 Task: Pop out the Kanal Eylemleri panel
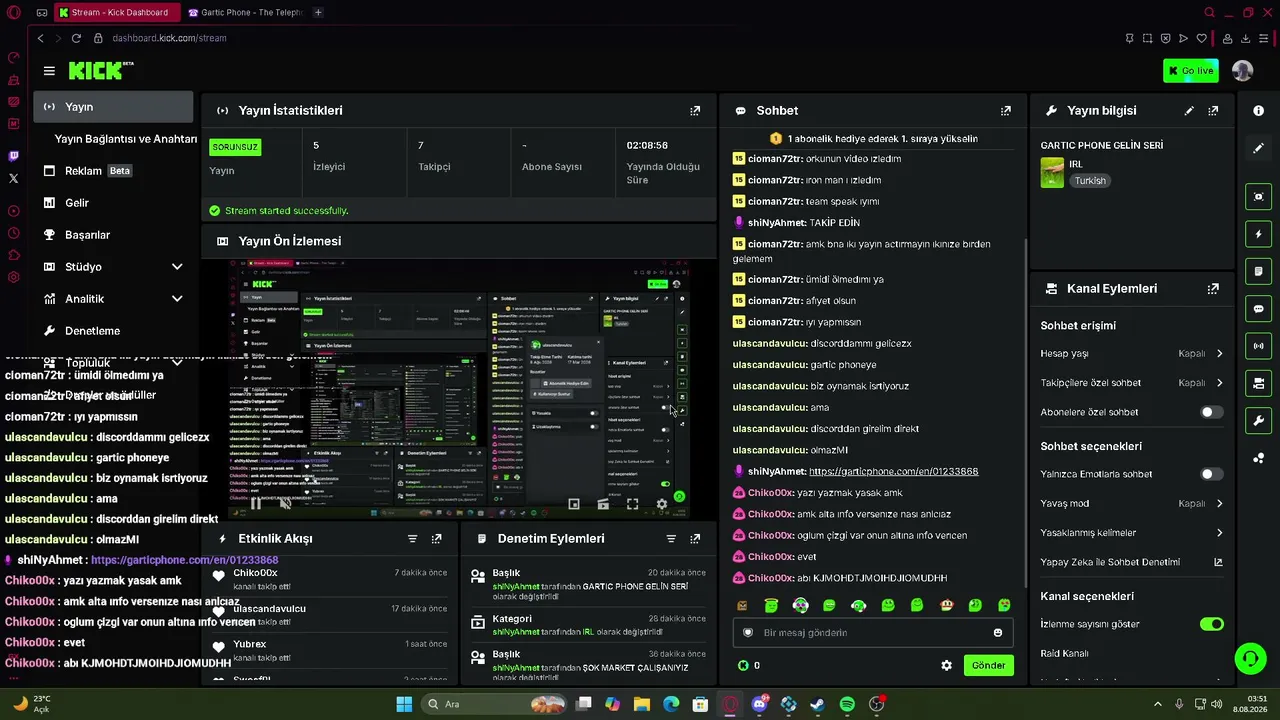(x=1213, y=289)
